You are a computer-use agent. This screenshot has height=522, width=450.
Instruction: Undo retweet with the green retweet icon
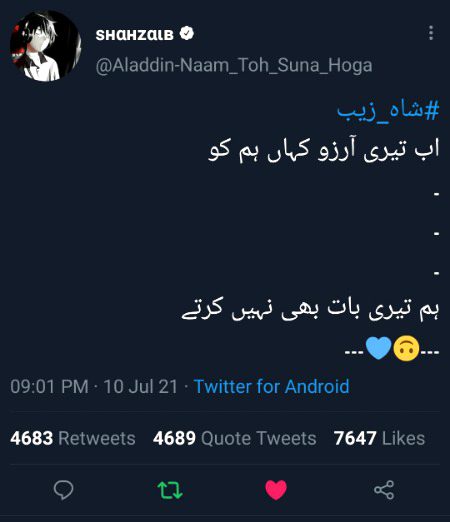[x=170, y=490]
